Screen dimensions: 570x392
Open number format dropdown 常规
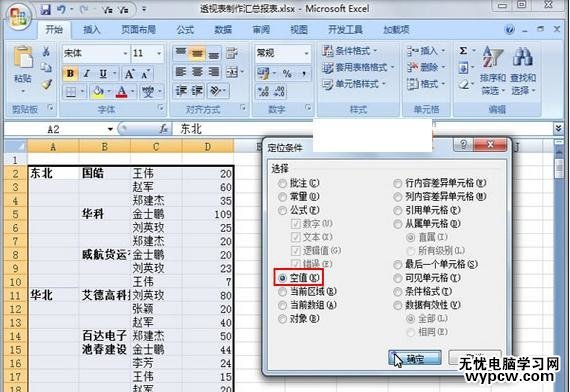point(306,53)
